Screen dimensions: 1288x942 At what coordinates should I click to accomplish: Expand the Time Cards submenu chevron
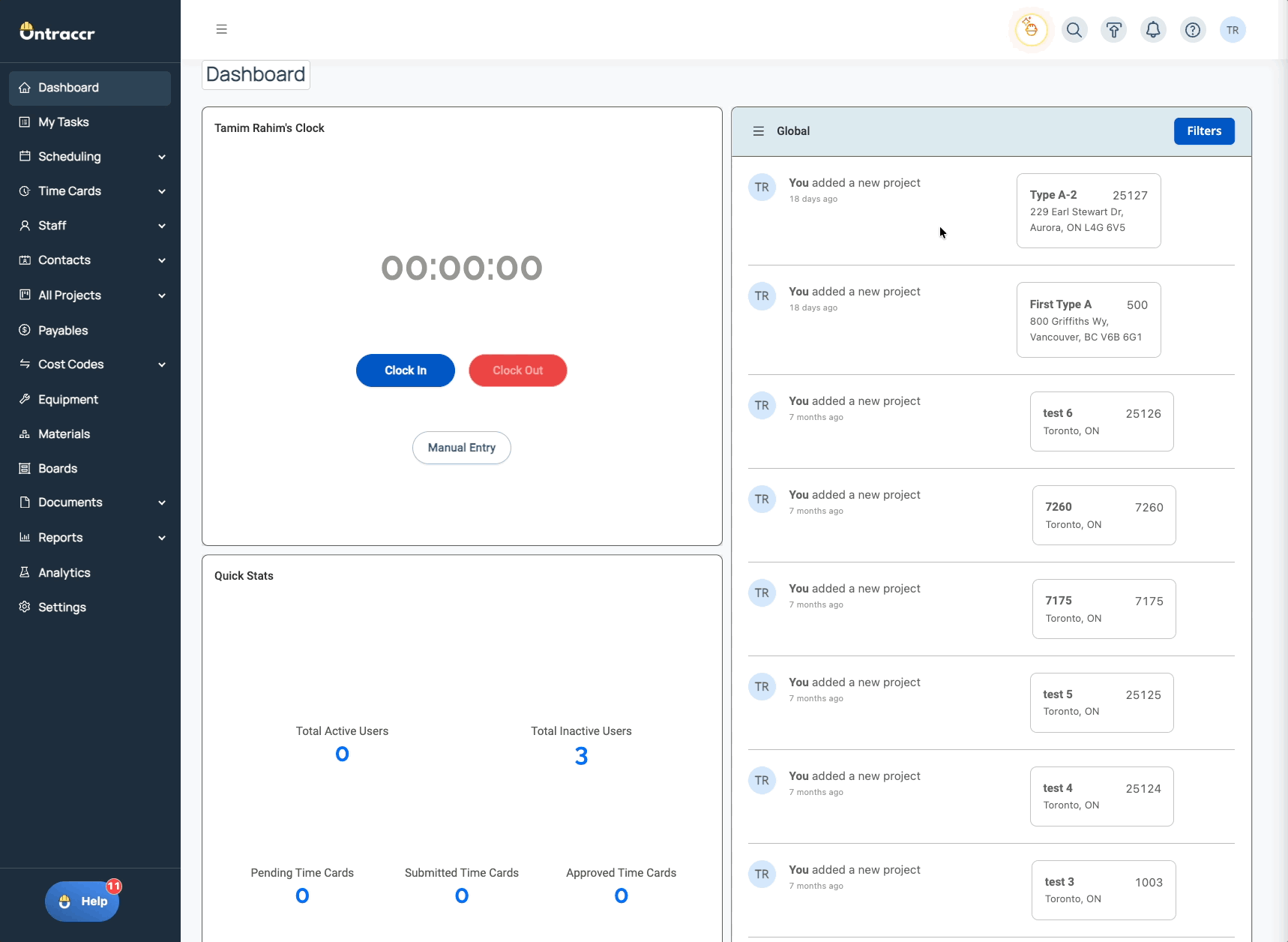point(162,191)
